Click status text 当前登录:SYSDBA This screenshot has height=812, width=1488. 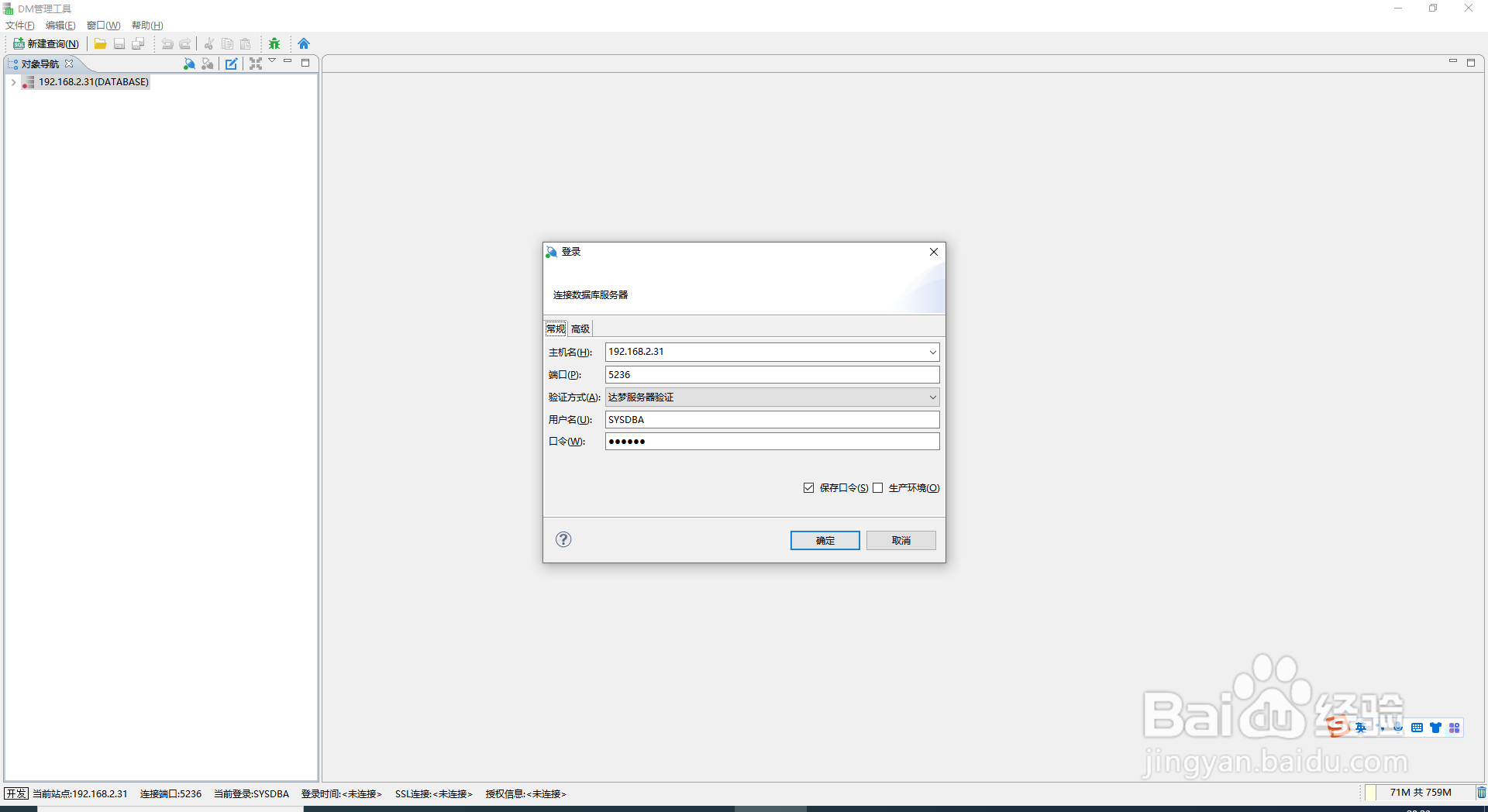pyautogui.click(x=251, y=793)
